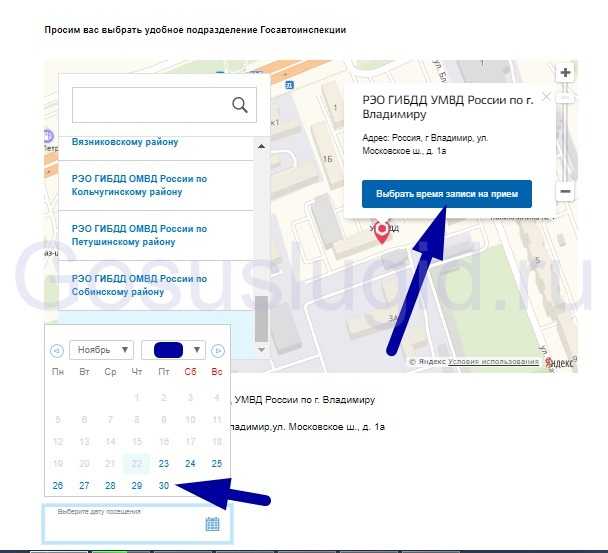Zoom in the map with the plus button
608x553 pixels.
565,73
